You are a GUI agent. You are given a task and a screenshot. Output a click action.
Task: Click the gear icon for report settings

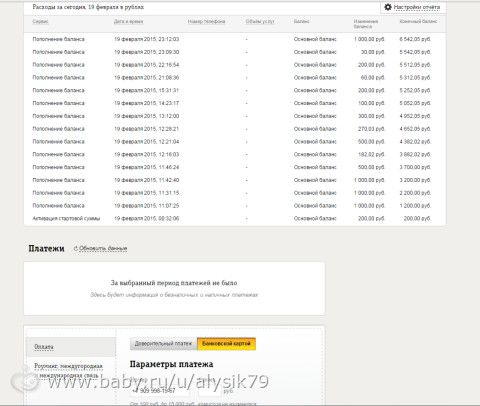coord(388,7)
